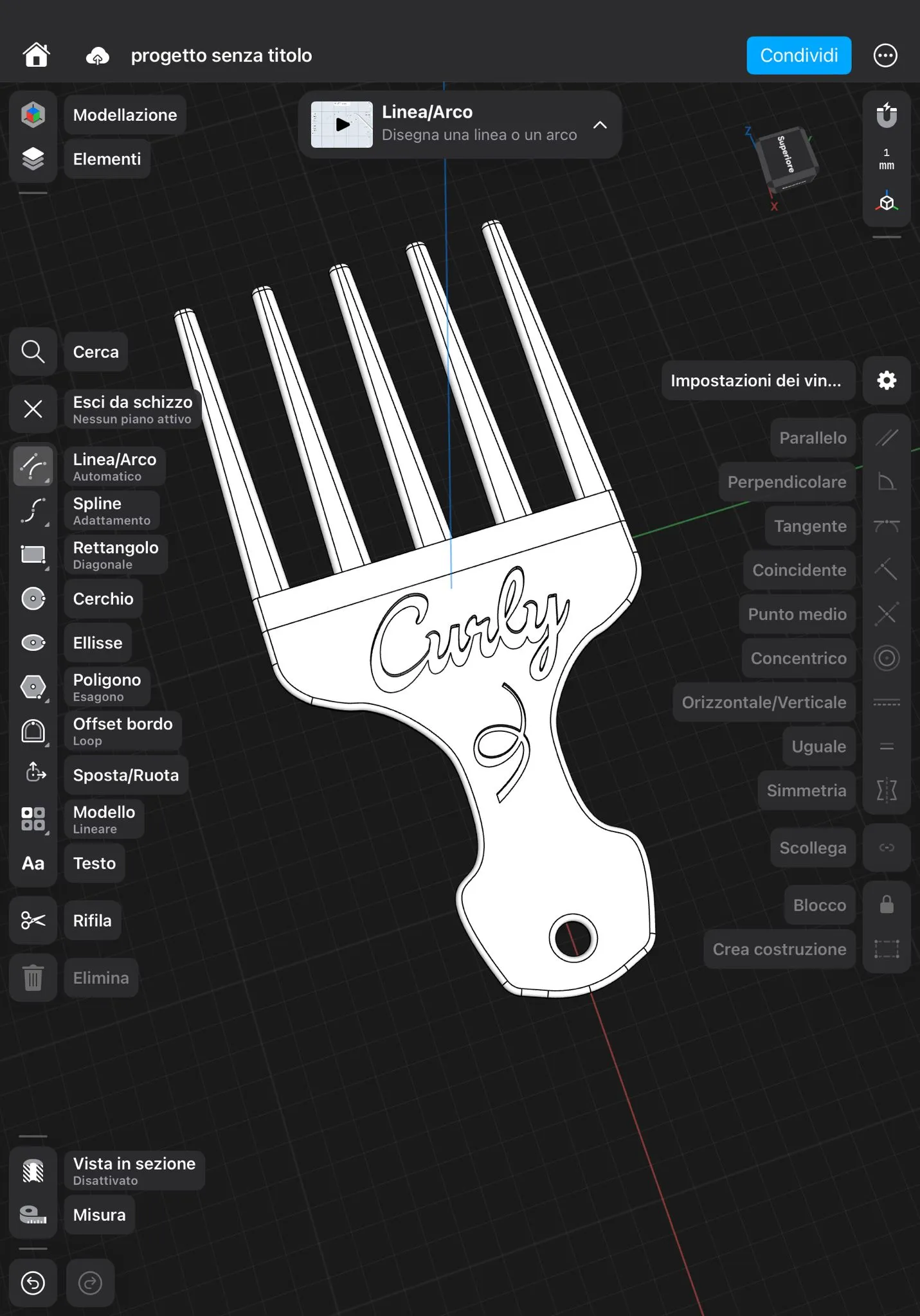The image size is (920, 1316).
Task: Collapse the Linea/Arco help panel chevron
Action: 600,125
